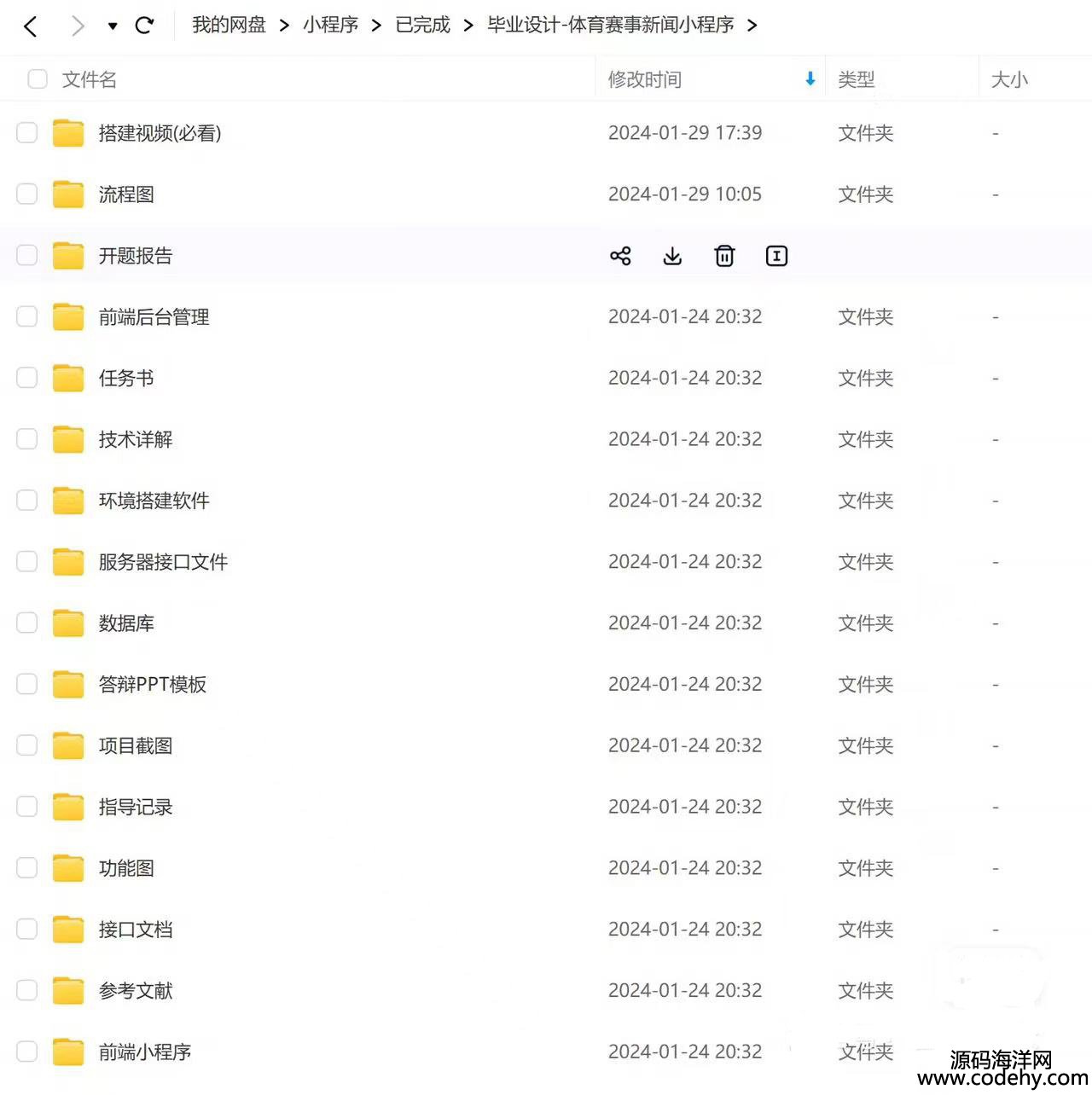Check the box for 答辩PPT模板
Viewport: 1092px width, 1095px height.
[27, 685]
